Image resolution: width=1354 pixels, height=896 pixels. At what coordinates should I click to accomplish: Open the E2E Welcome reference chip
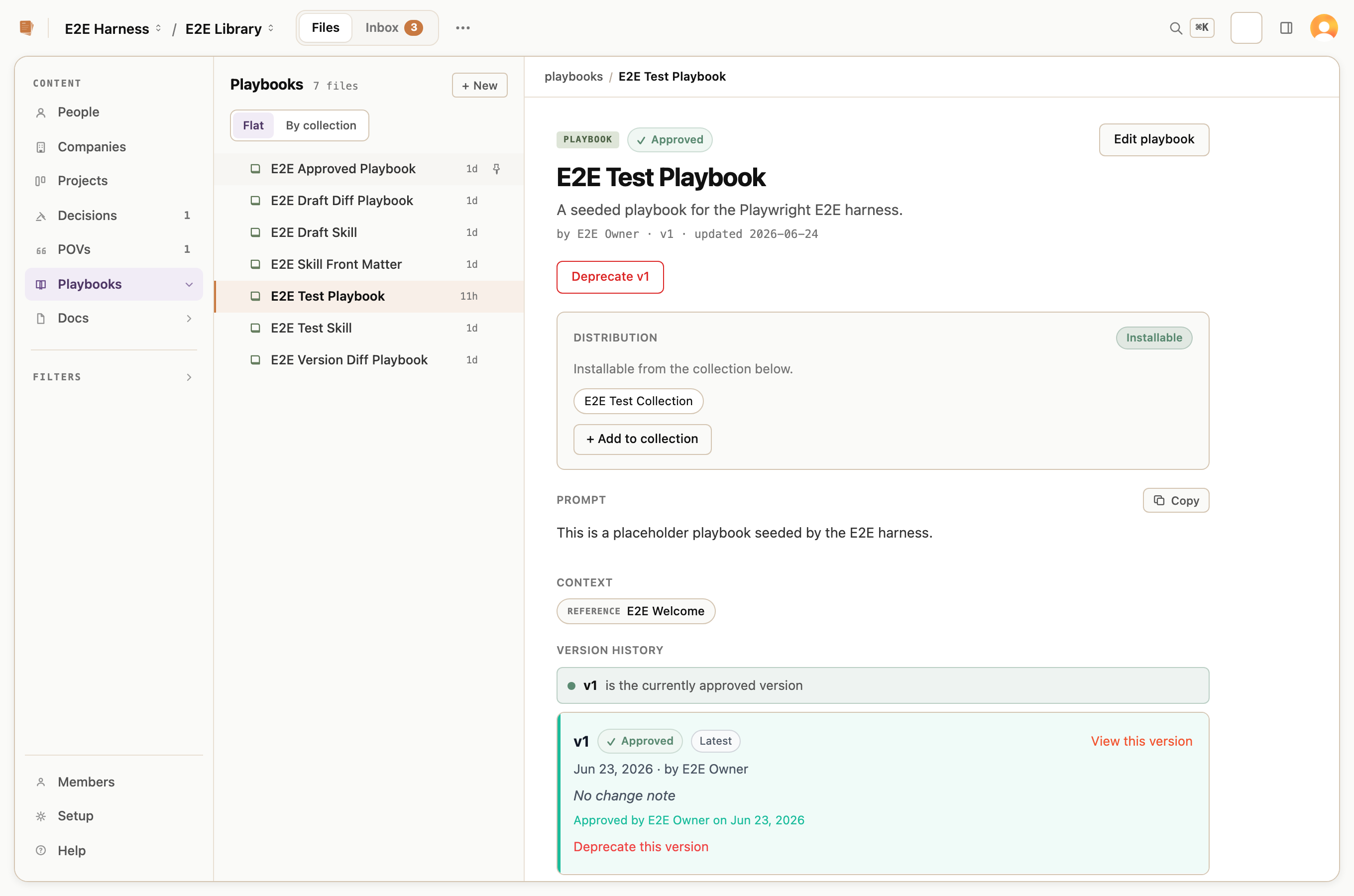click(635, 611)
